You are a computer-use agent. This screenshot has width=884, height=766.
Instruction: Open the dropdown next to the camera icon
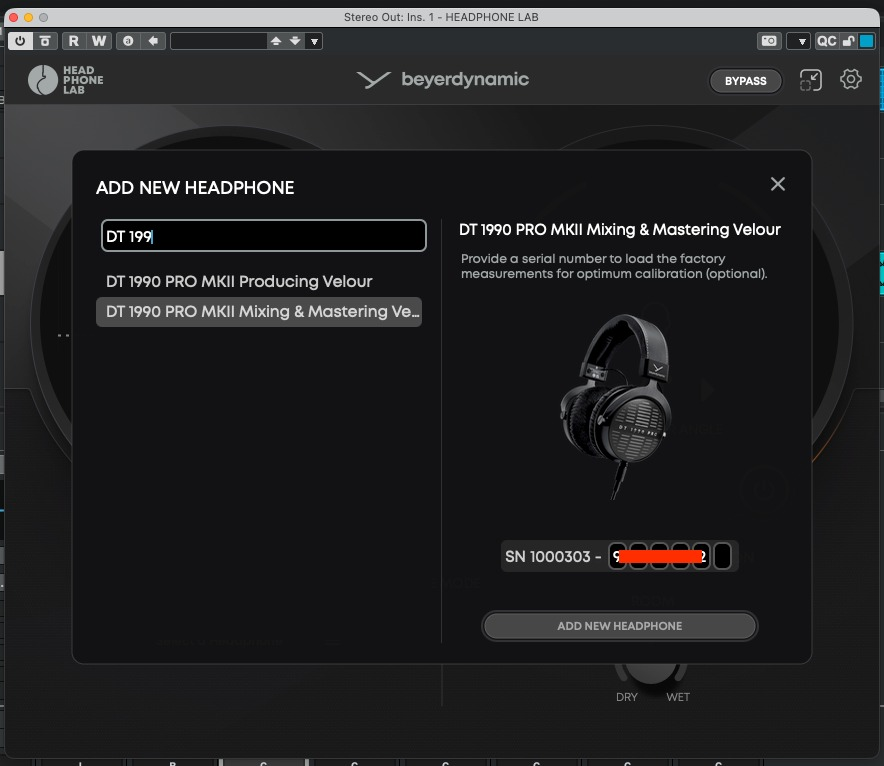click(798, 41)
